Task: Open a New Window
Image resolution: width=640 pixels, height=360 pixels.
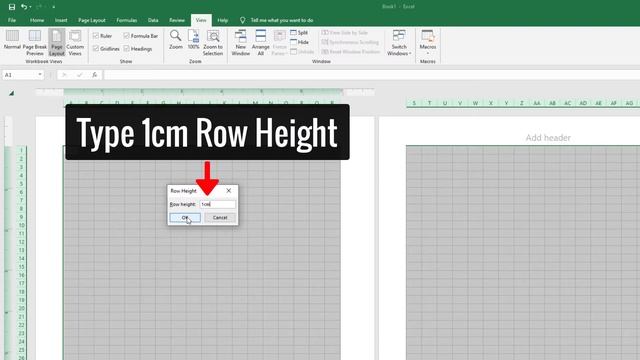Action: (241, 42)
